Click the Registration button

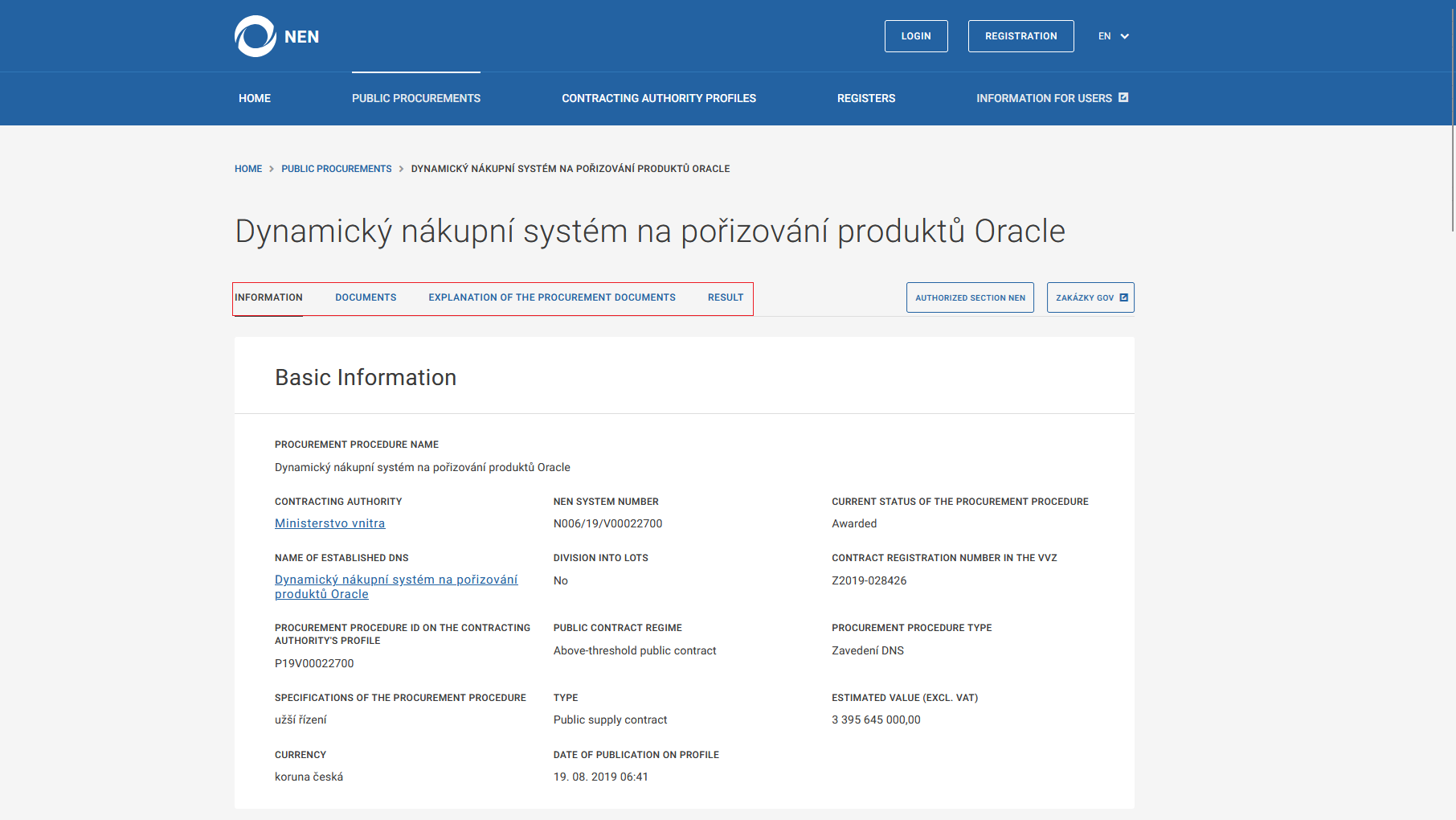click(x=1021, y=36)
